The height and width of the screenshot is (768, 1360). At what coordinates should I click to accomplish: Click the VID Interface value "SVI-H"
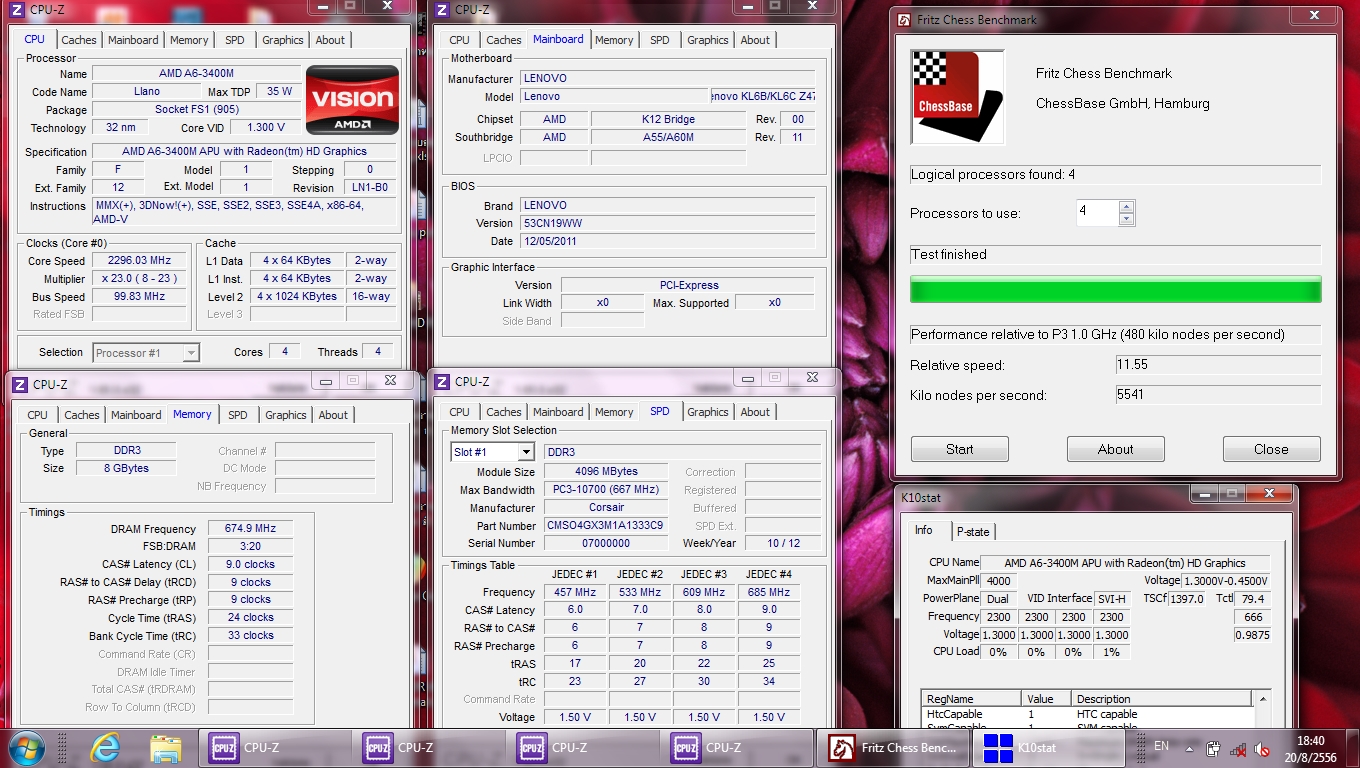[1112, 599]
